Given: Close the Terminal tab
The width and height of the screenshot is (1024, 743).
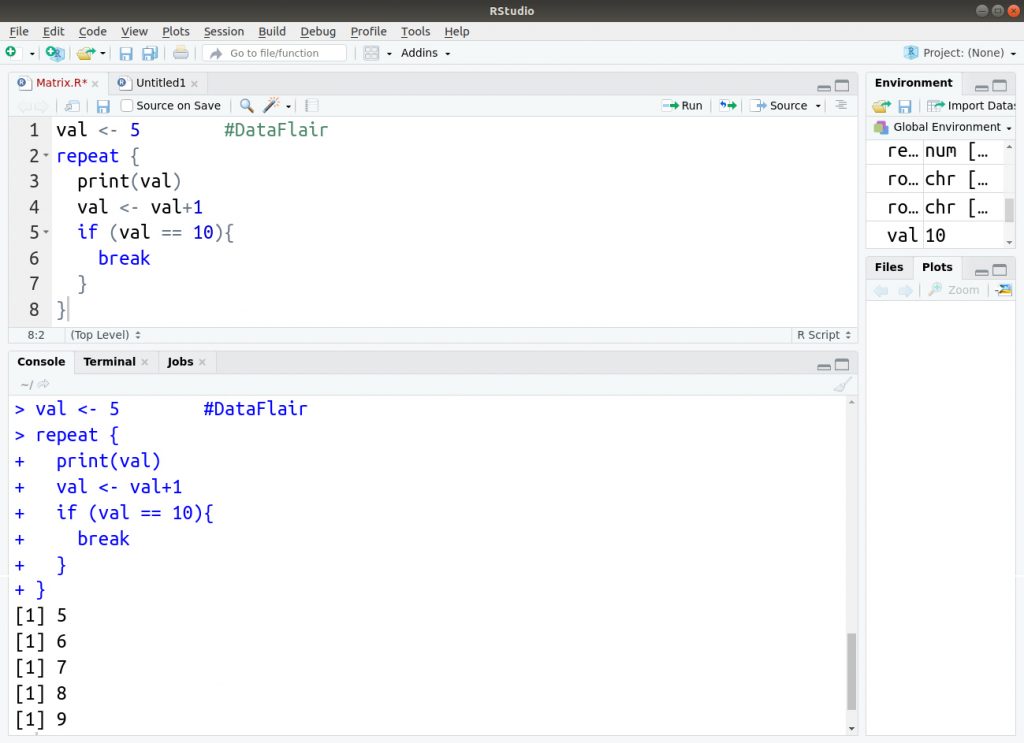Looking at the screenshot, I should coord(145,362).
